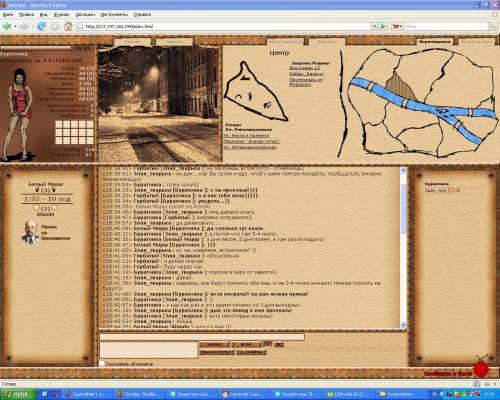The height and width of the screenshot is (400, 500).
Task: Switch to the Перемещение tab above the map
Action: tap(434, 42)
